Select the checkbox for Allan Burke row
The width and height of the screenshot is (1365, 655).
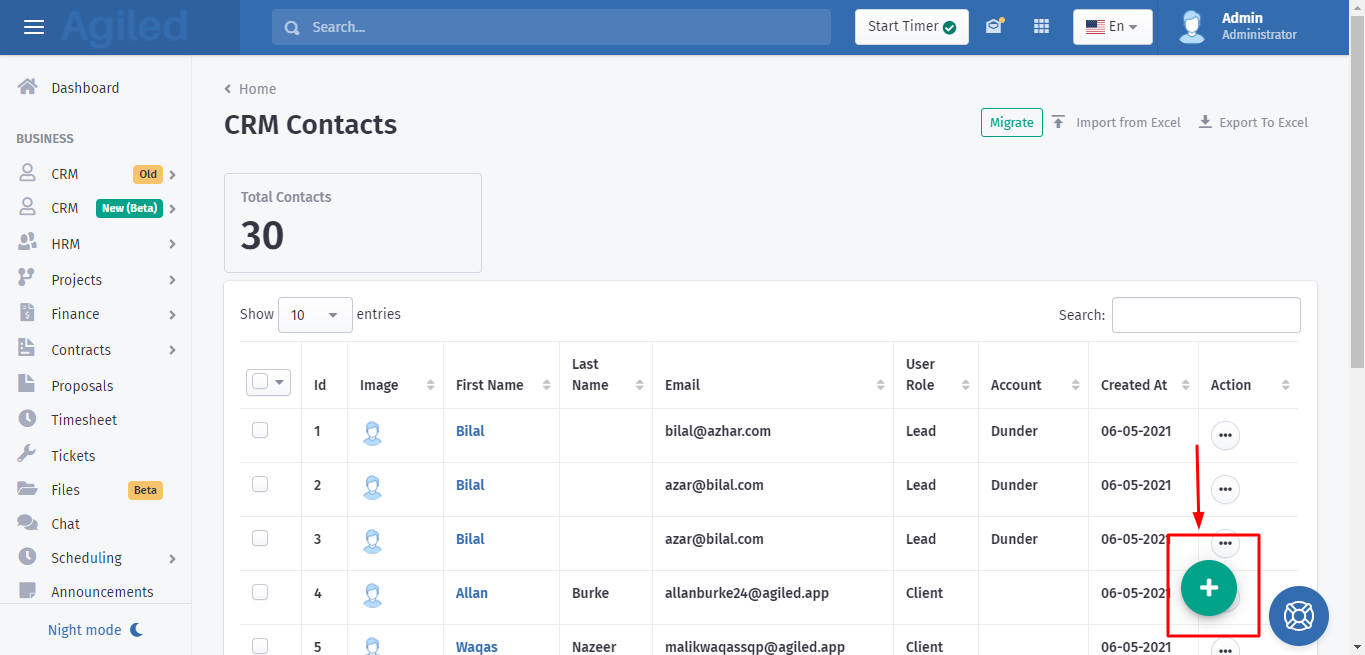tap(260, 592)
